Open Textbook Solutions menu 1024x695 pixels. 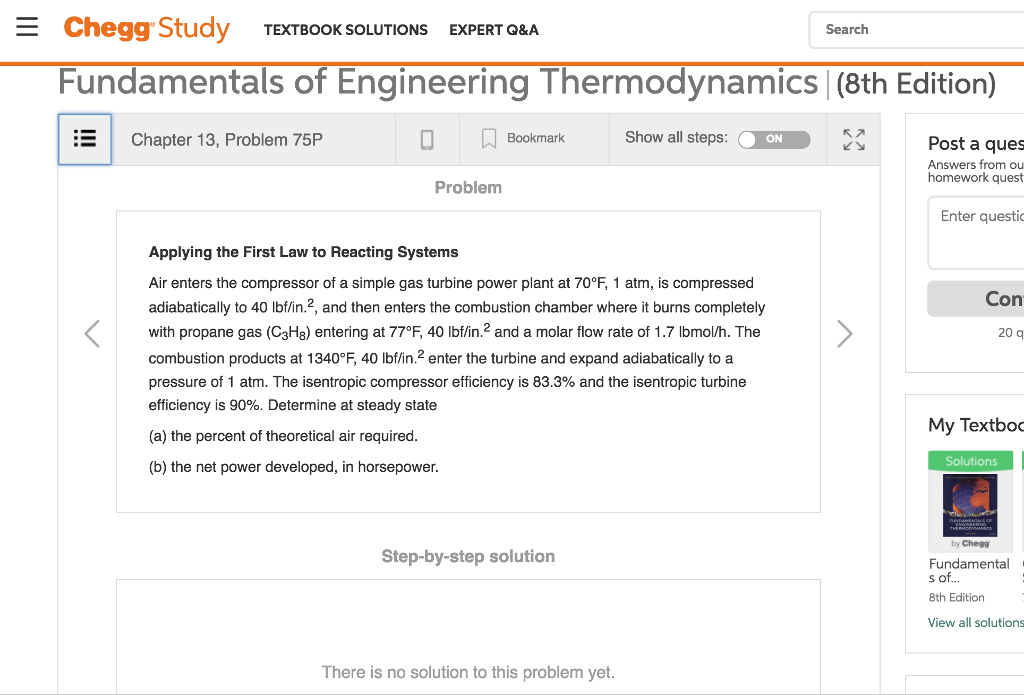(x=345, y=30)
